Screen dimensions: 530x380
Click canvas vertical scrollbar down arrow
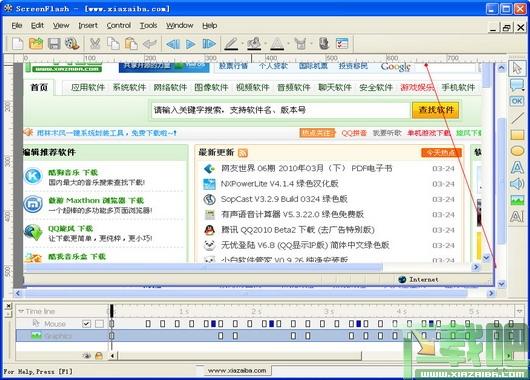pyautogui.click(x=501, y=284)
